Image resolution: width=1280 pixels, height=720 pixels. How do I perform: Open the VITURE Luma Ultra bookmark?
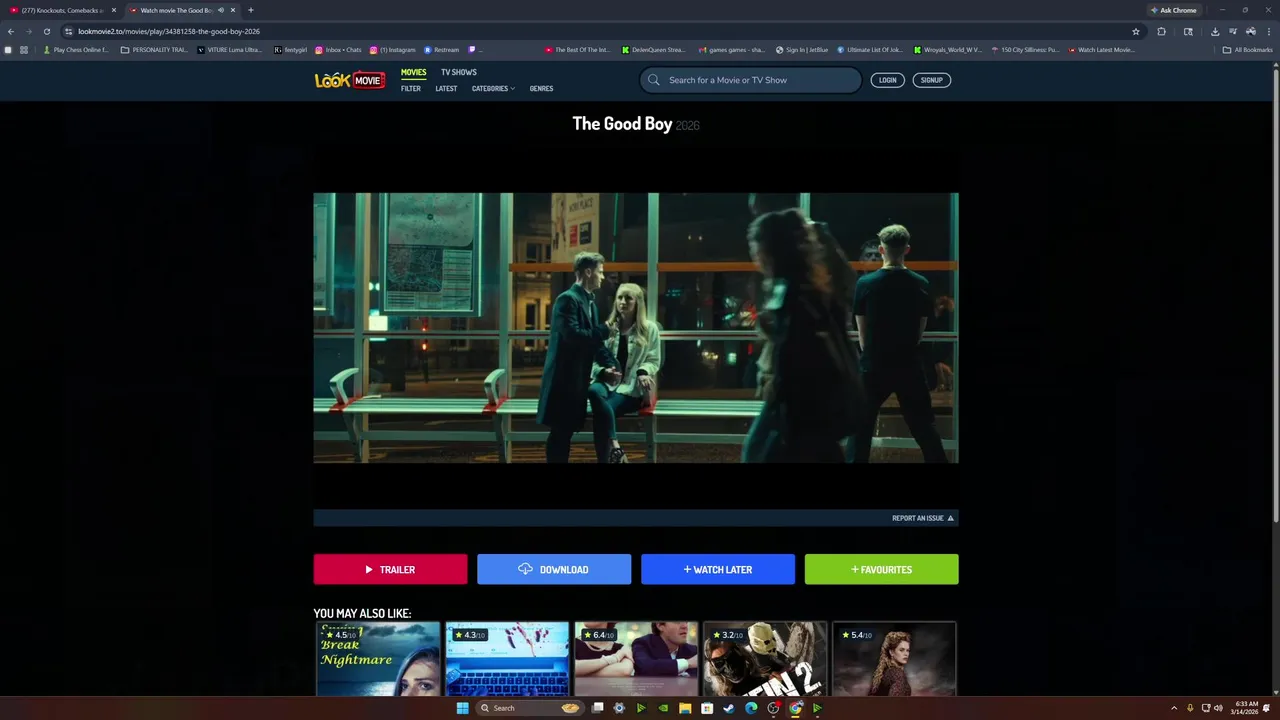(230, 49)
